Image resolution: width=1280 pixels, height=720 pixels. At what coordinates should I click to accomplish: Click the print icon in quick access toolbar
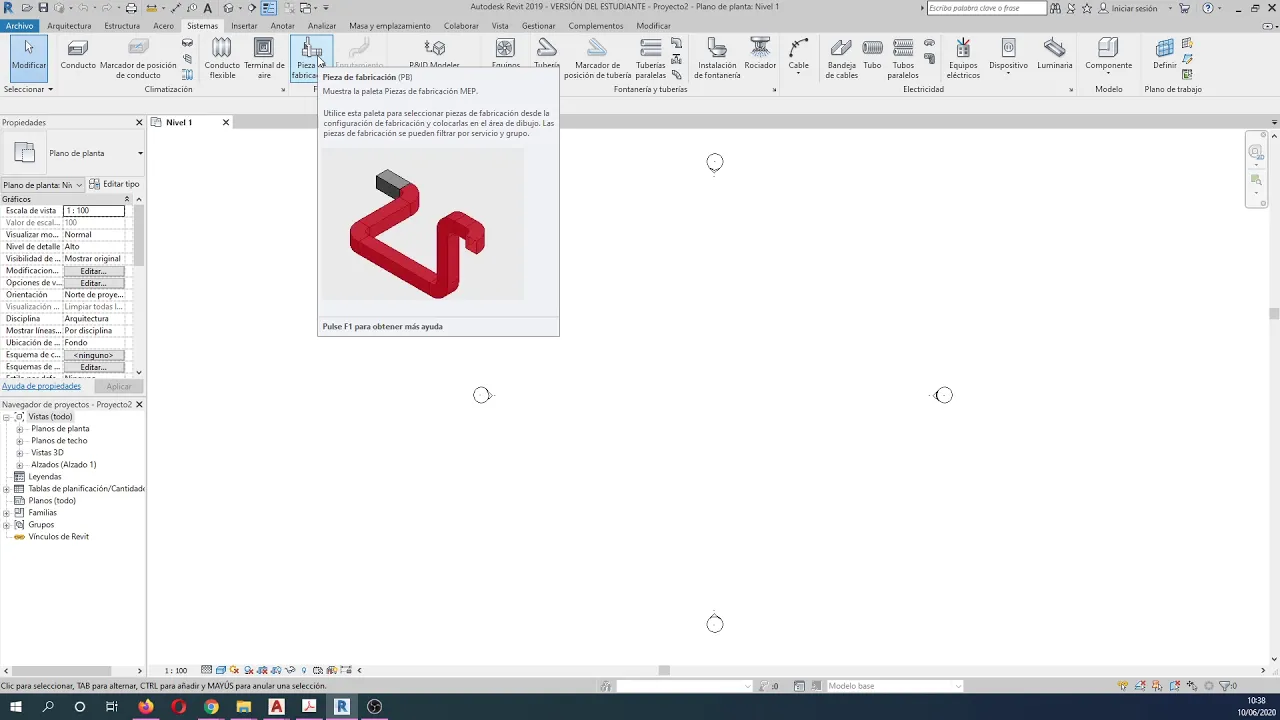click(131, 8)
